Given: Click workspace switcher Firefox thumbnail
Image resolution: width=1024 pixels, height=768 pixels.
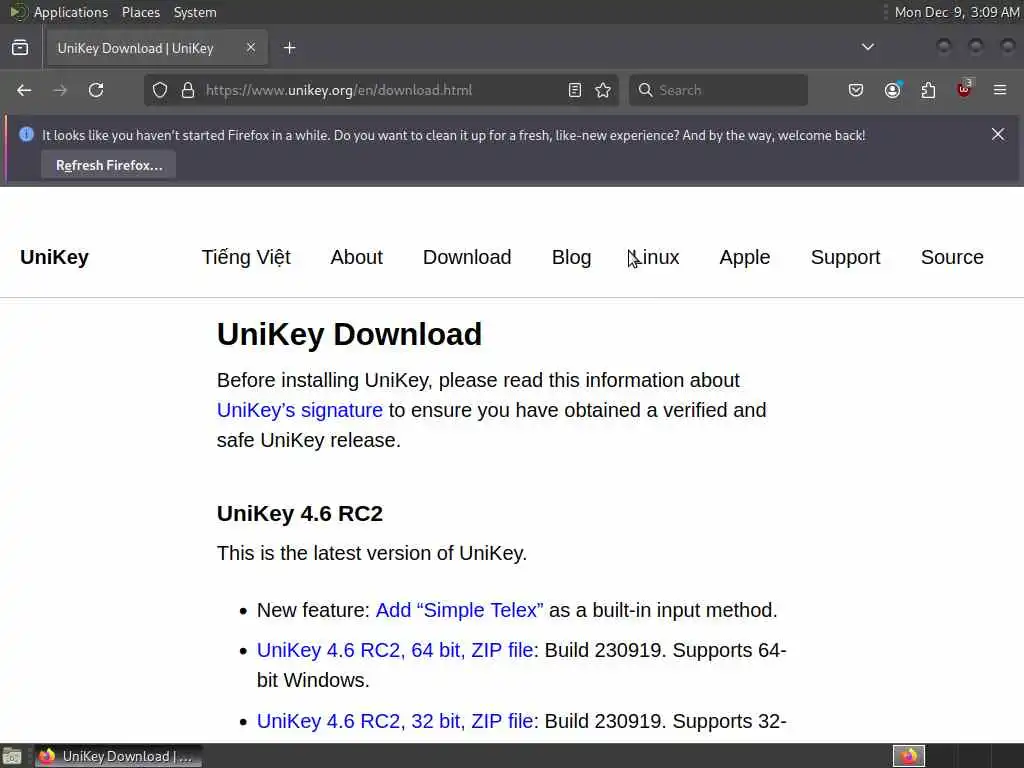Looking at the screenshot, I should [x=909, y=756].
